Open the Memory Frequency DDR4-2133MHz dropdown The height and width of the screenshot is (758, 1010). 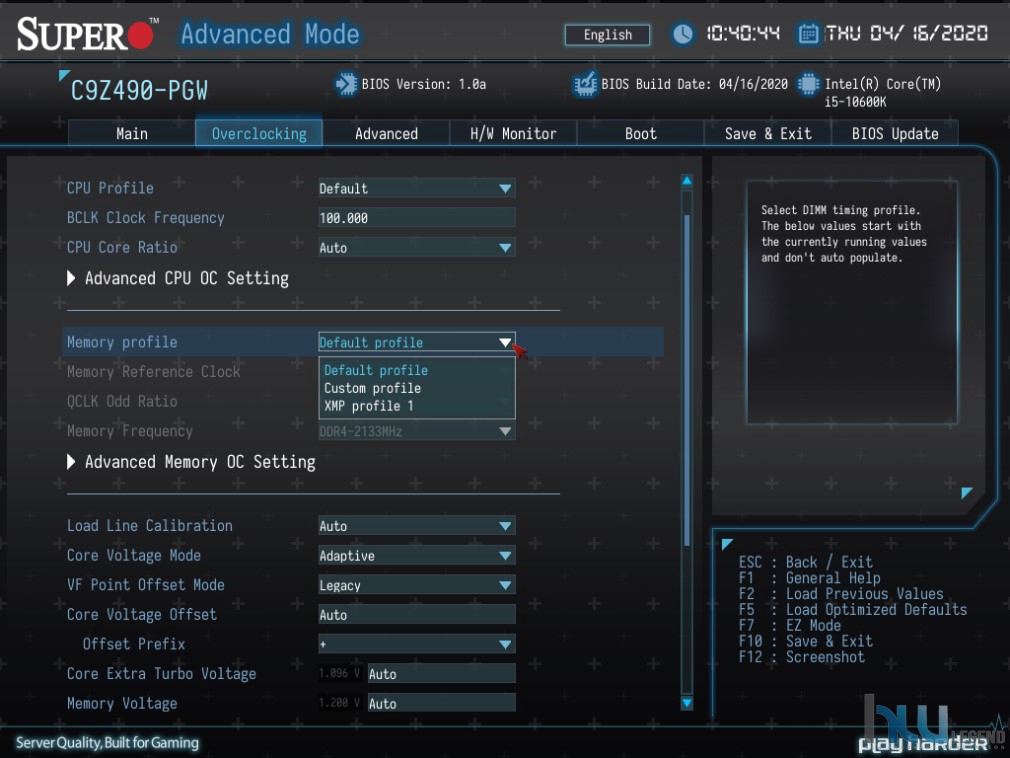tap(417, 431)
